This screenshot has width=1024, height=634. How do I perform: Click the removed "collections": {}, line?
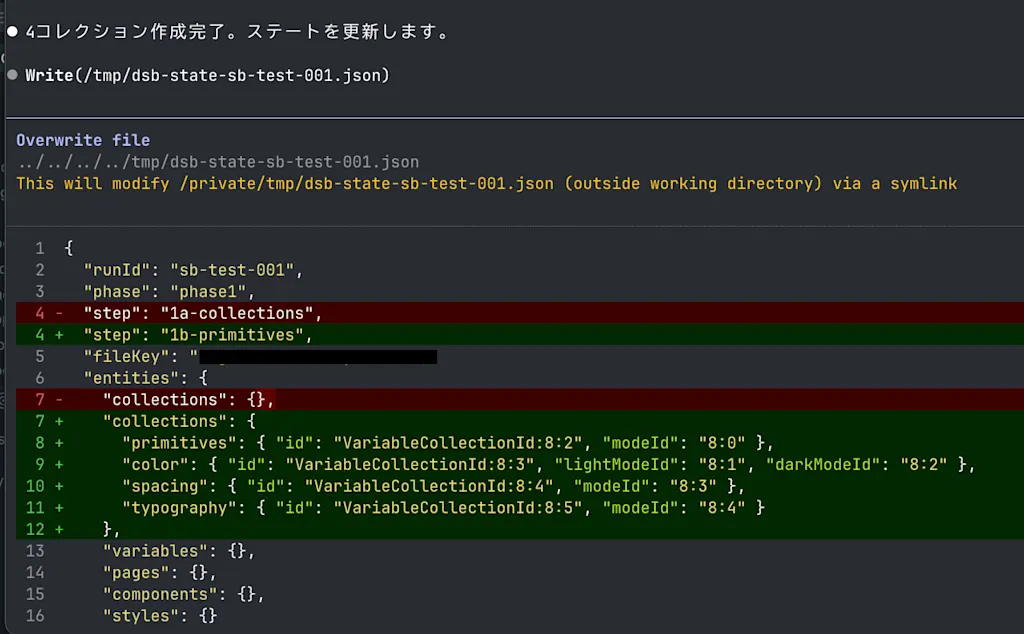point(520,399)
